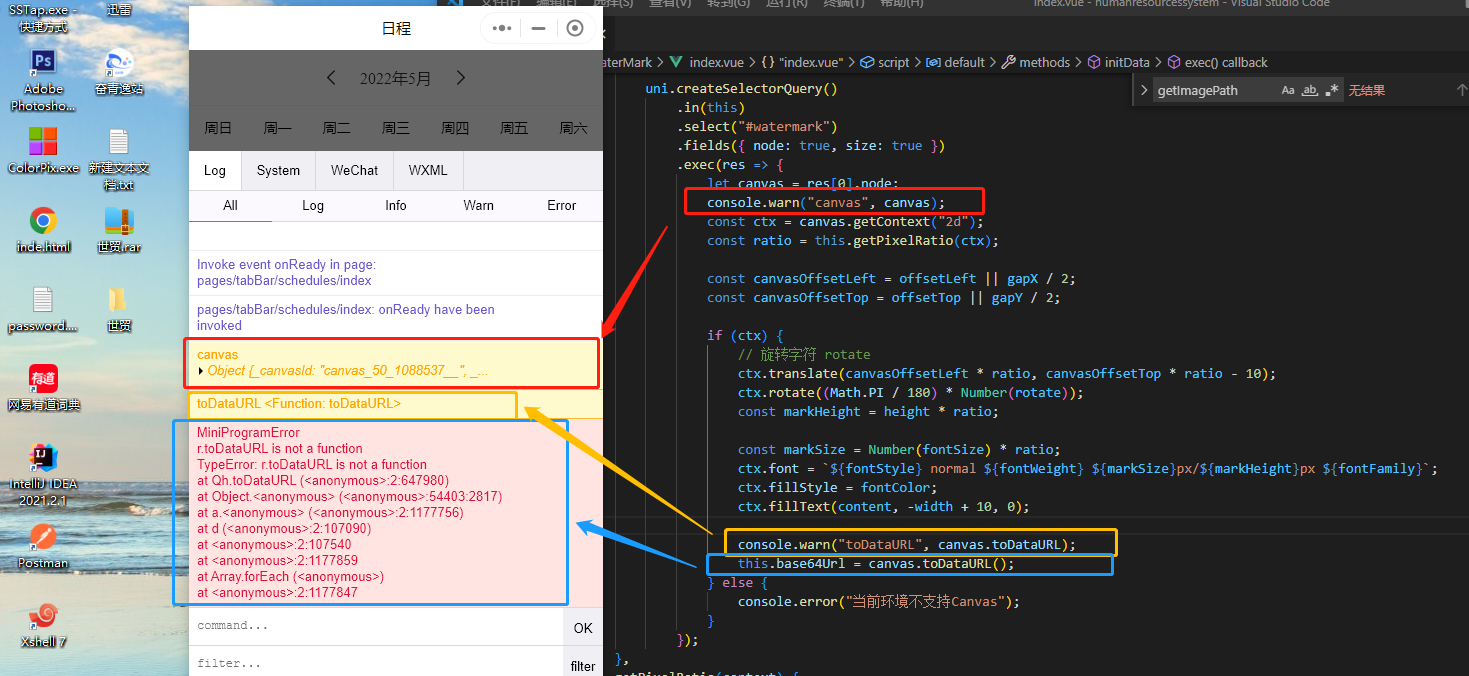This screenshot has width=1469, height=676.
Task: Click the OK button in the console
Action: click(583, 627)
